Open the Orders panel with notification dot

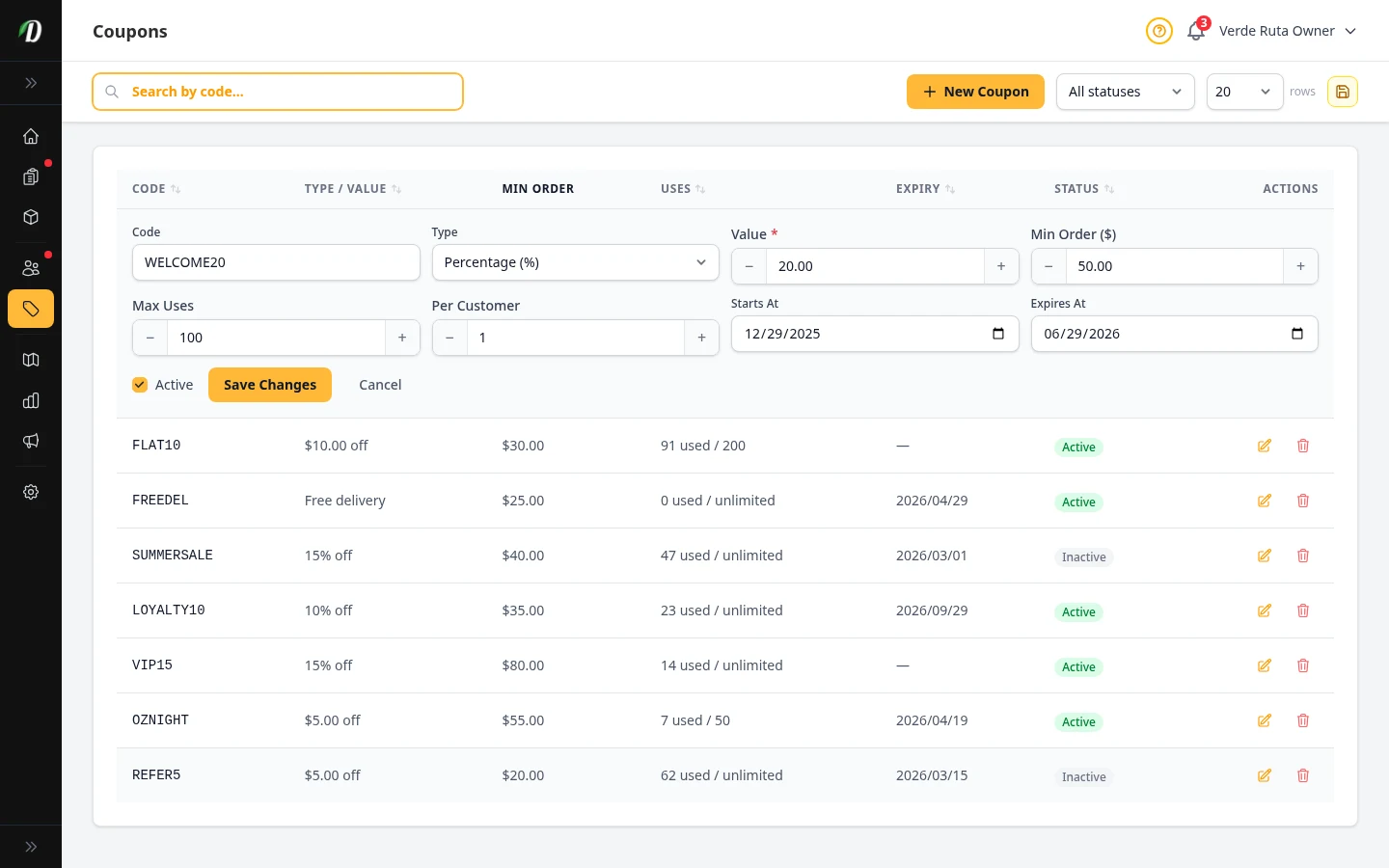point(31,176)
